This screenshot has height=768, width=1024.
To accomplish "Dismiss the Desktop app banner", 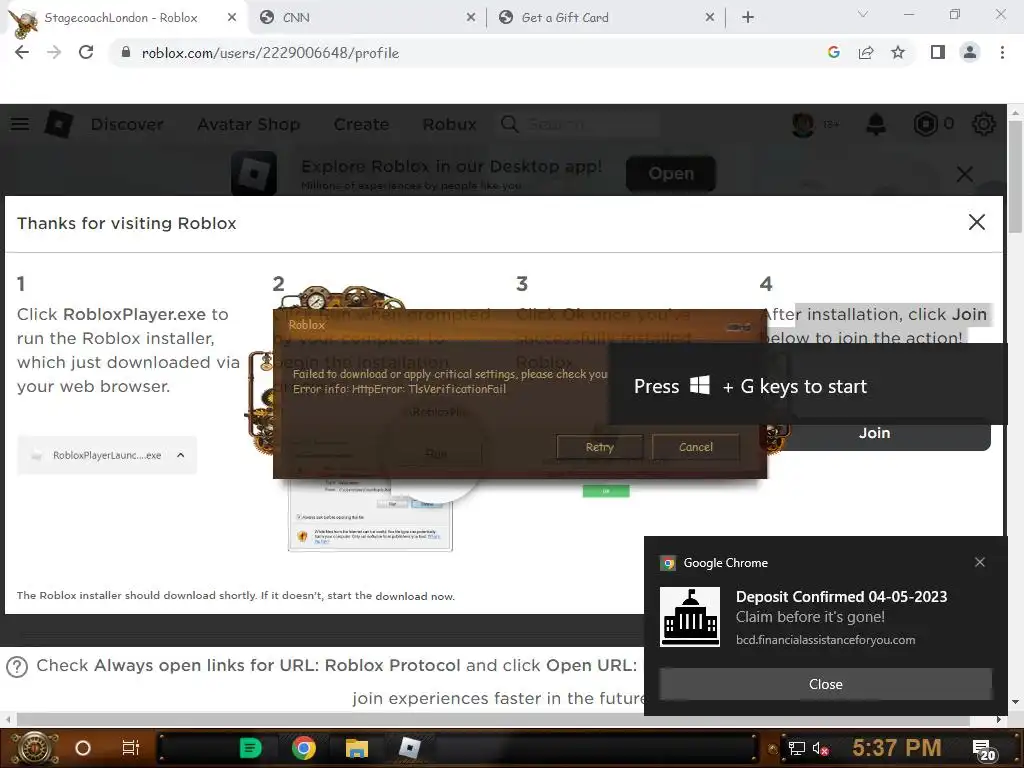I will click(965, 174).
